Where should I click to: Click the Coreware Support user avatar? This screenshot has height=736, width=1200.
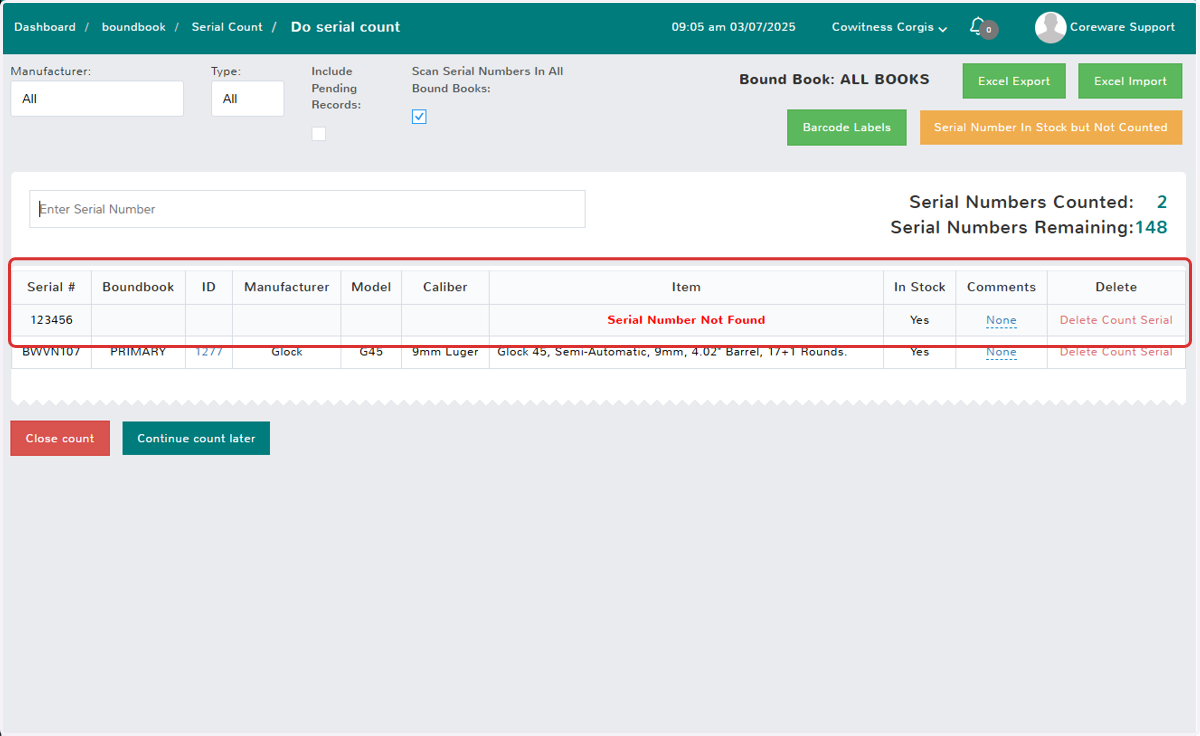click(1050, 27)
